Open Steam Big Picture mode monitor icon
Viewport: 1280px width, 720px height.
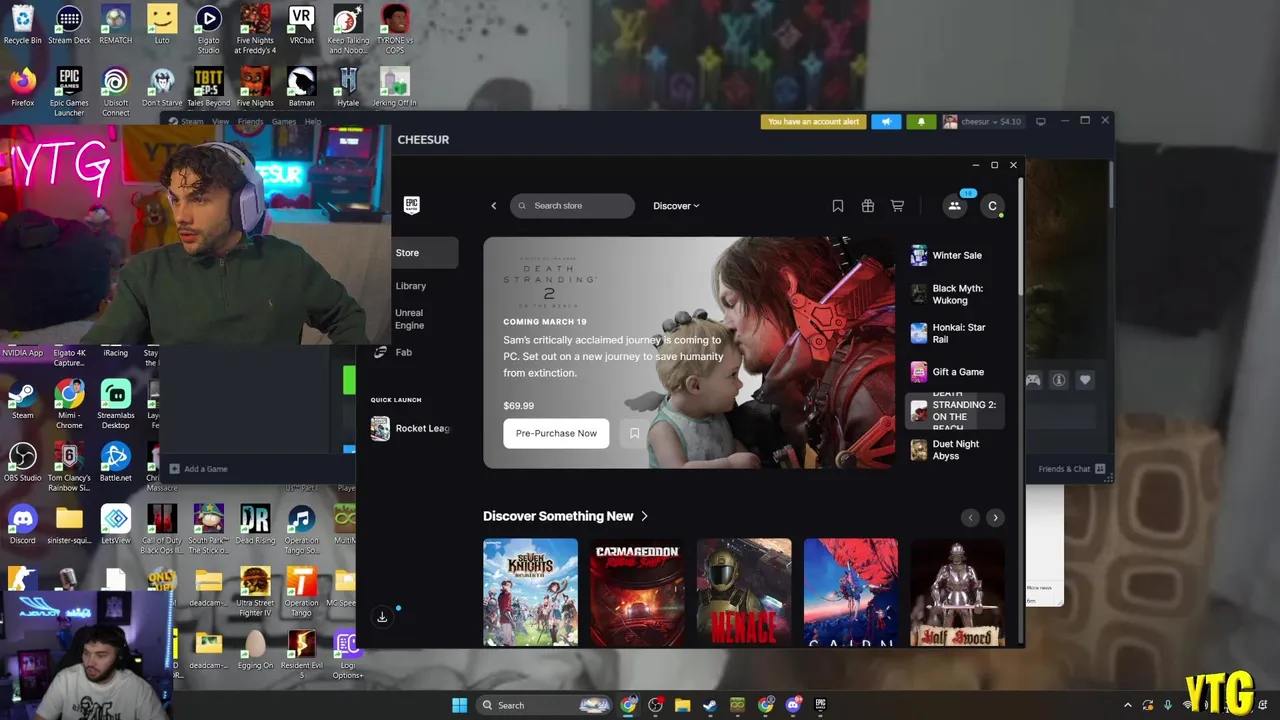(1040, 122)
